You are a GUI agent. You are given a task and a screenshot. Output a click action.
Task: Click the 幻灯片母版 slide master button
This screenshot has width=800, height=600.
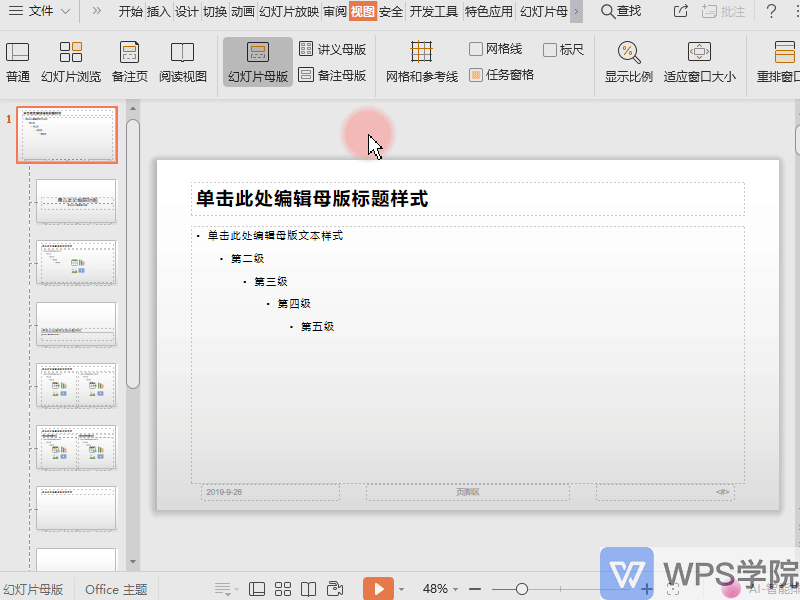pos(257,61)
